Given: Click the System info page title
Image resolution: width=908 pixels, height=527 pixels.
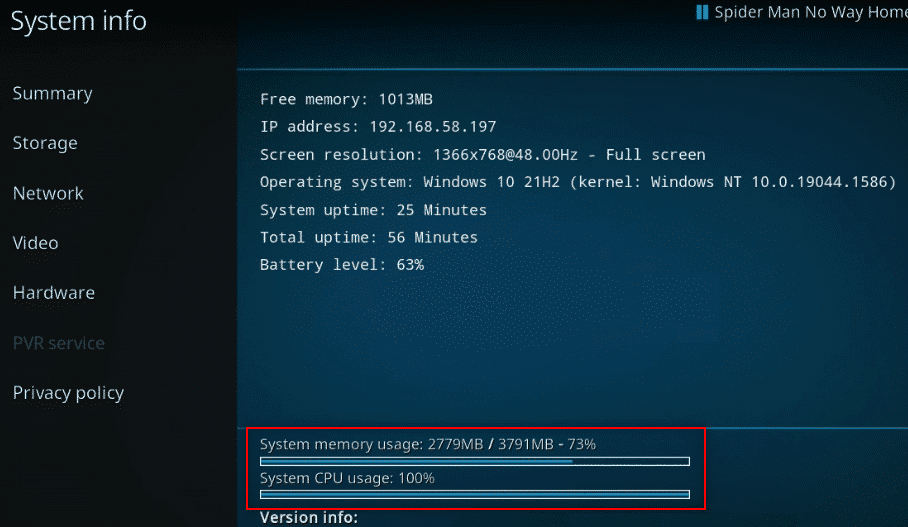Looking at the screenshot, I should click(79, 21).
